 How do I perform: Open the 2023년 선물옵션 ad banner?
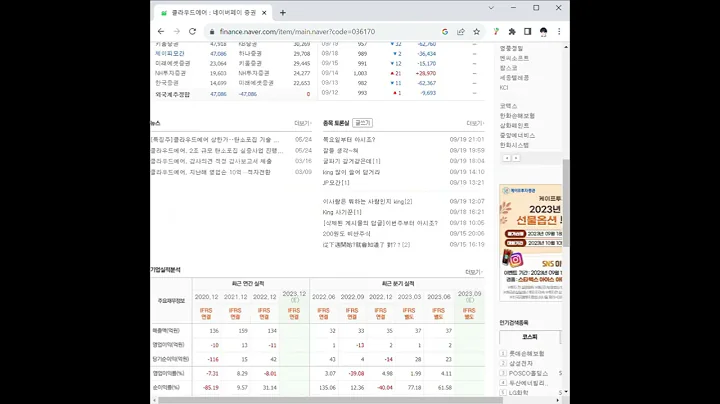(530, 243)
